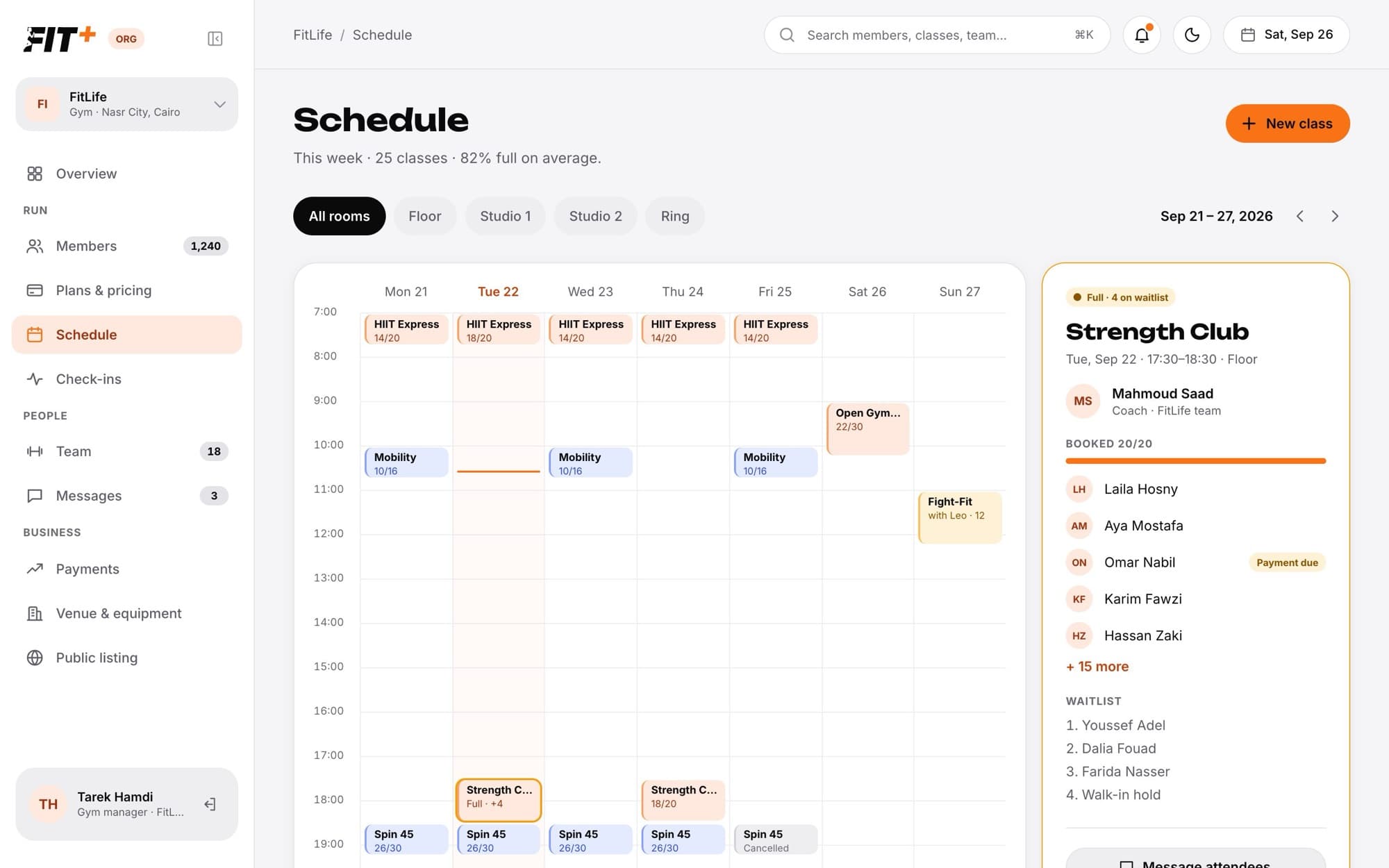Image resolution: width=1389 pixels, height=868 pixels.
Task: Click Schedule calendar icon in sidebar
Action: pos(35,335)
